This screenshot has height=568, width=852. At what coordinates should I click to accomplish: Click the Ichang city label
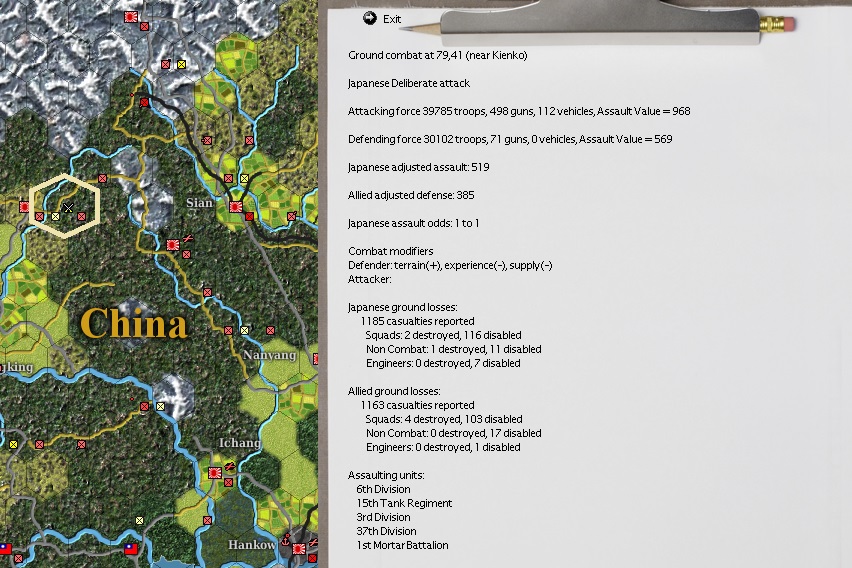240,443
